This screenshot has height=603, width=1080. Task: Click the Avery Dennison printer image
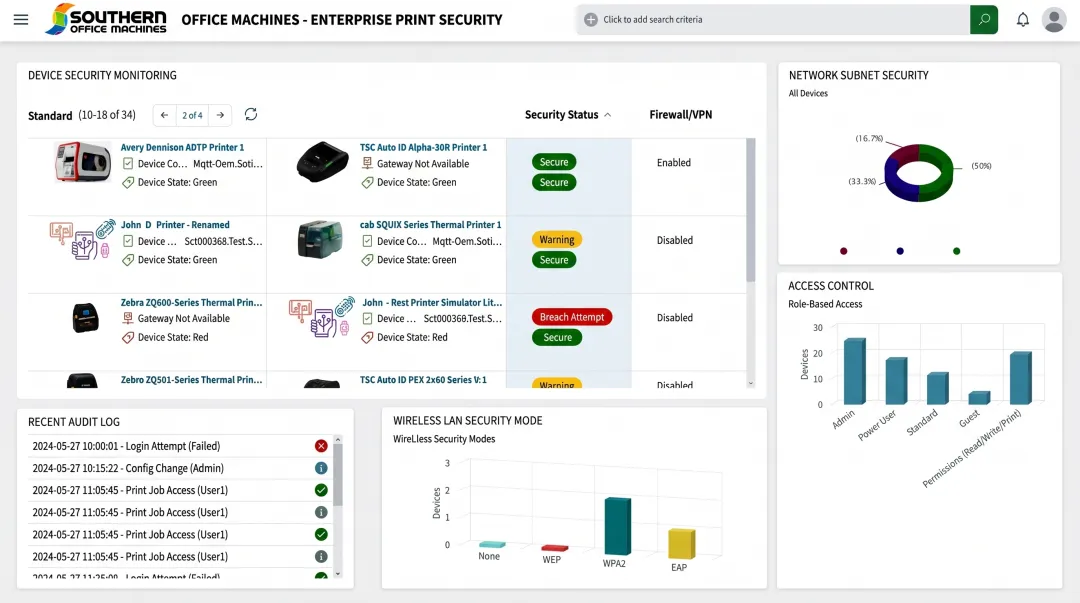(x=83, y=162)
